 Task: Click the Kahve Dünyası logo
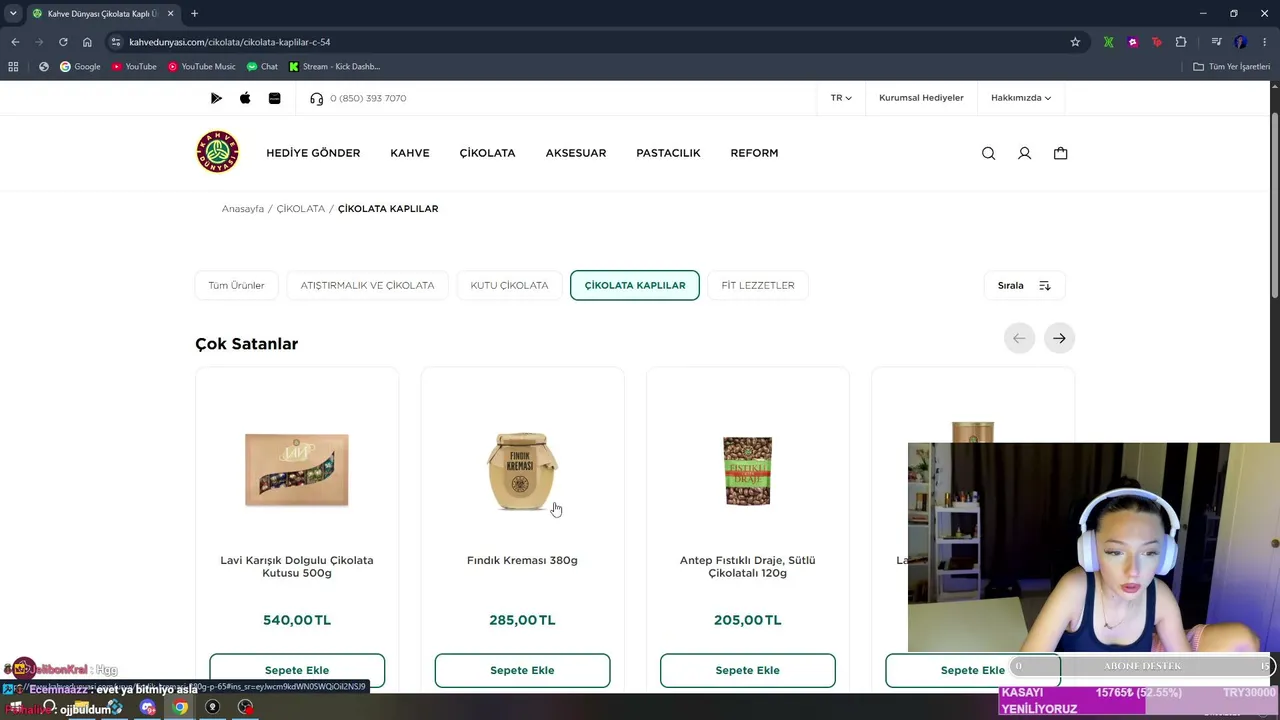(217, 152)
